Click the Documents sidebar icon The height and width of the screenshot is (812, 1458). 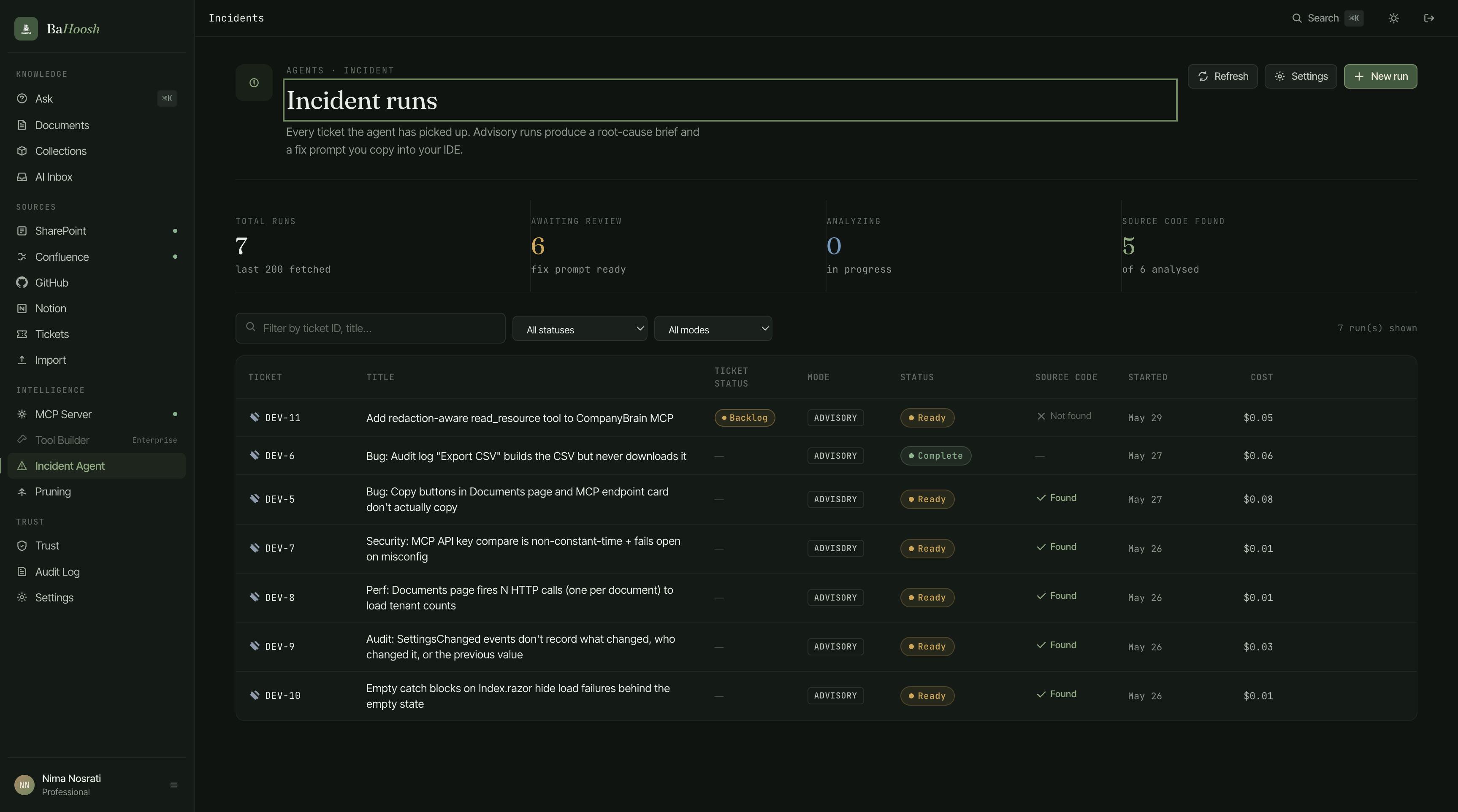[x=22, y=125]
